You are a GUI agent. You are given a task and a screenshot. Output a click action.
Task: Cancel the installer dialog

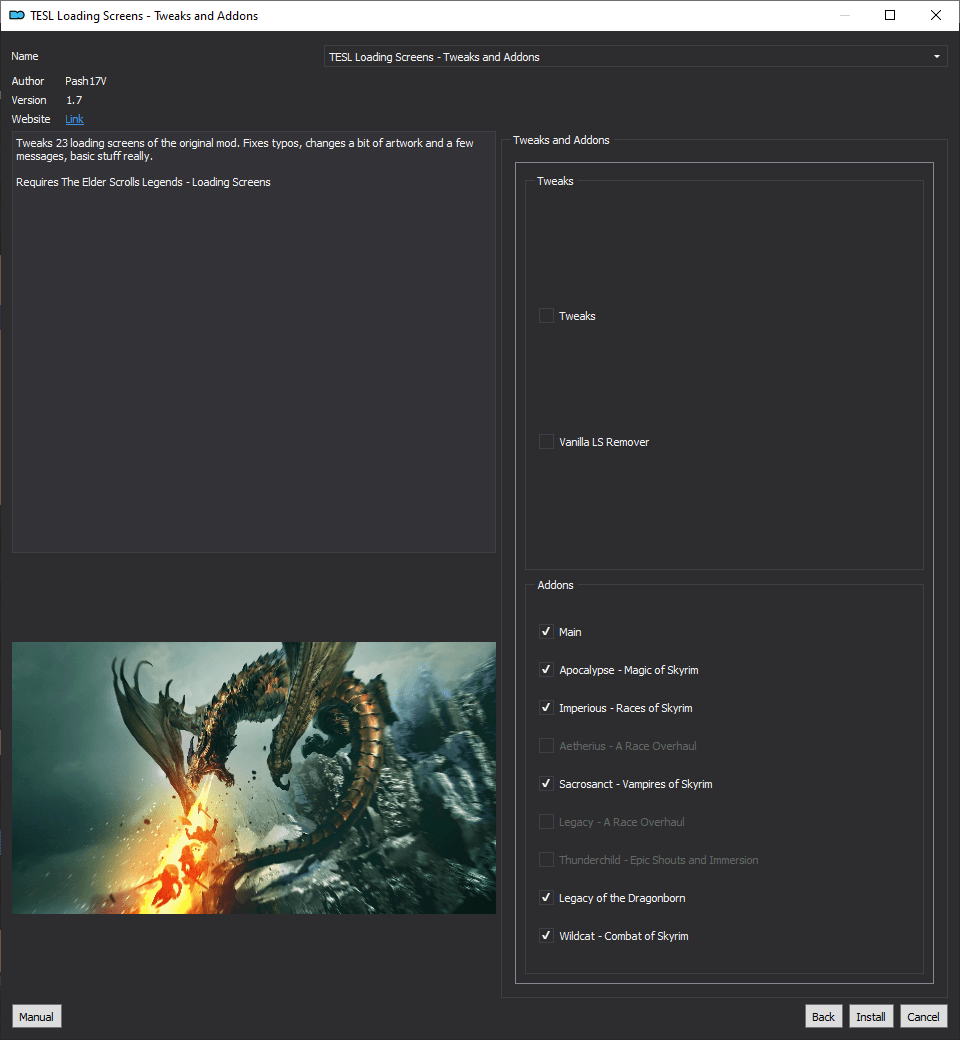[x=923, y=1017]
